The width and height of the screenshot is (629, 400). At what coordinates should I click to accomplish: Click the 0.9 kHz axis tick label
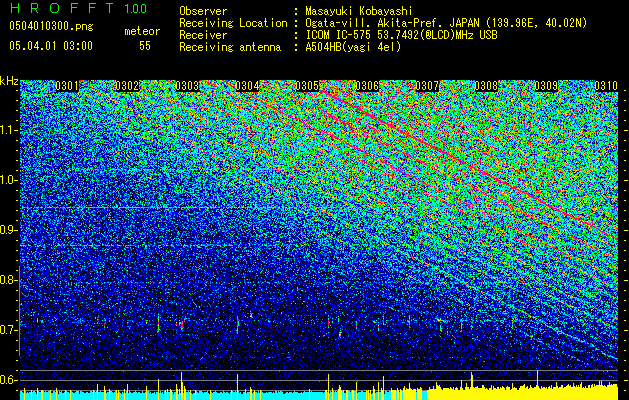coord(9,230)
